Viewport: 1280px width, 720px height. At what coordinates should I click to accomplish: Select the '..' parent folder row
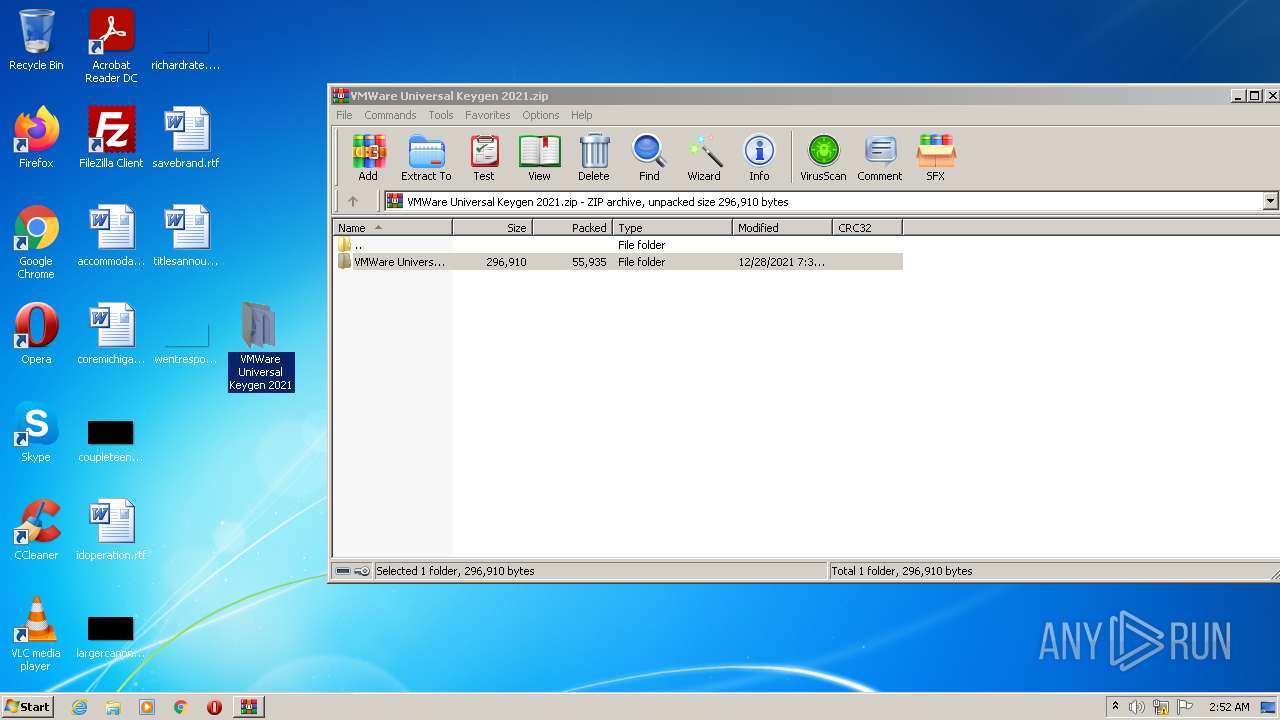618,245
